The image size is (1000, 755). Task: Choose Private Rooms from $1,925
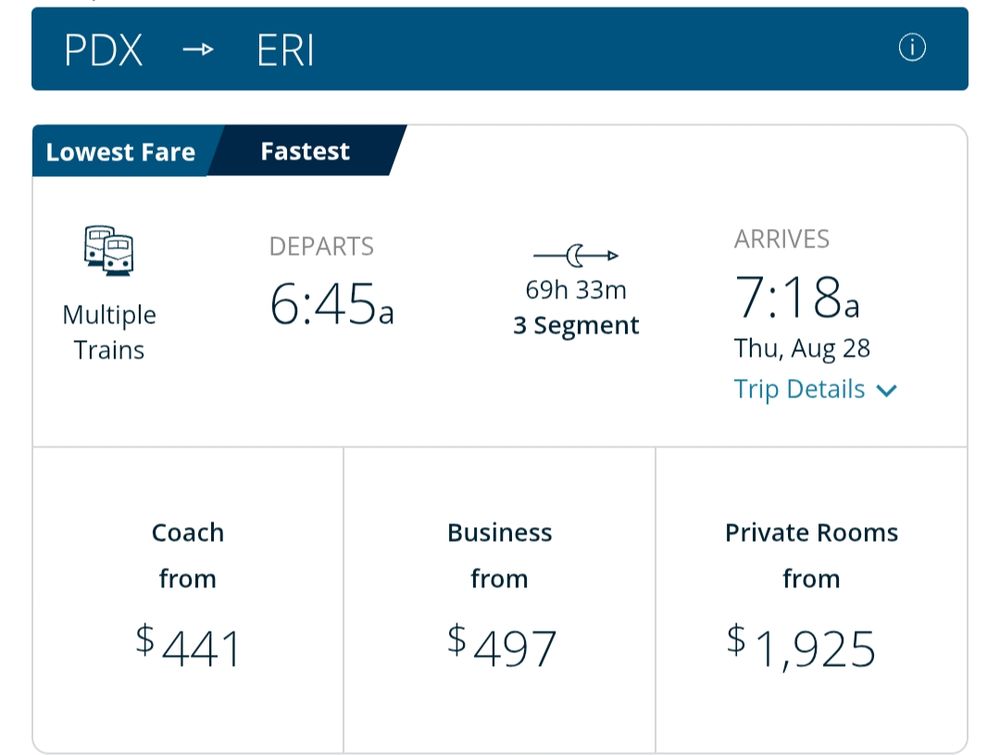coord(811,599)
